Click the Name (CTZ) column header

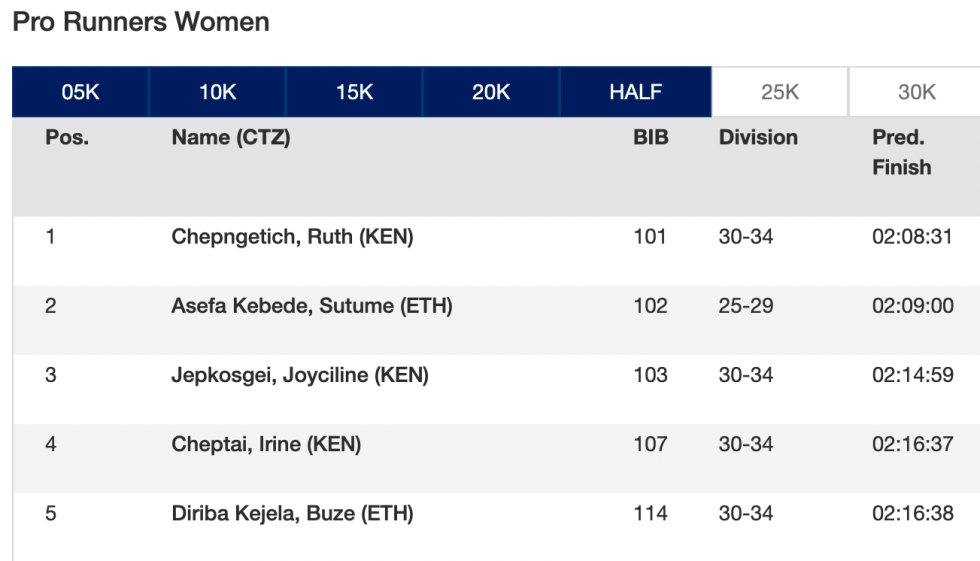click(231, 138)
